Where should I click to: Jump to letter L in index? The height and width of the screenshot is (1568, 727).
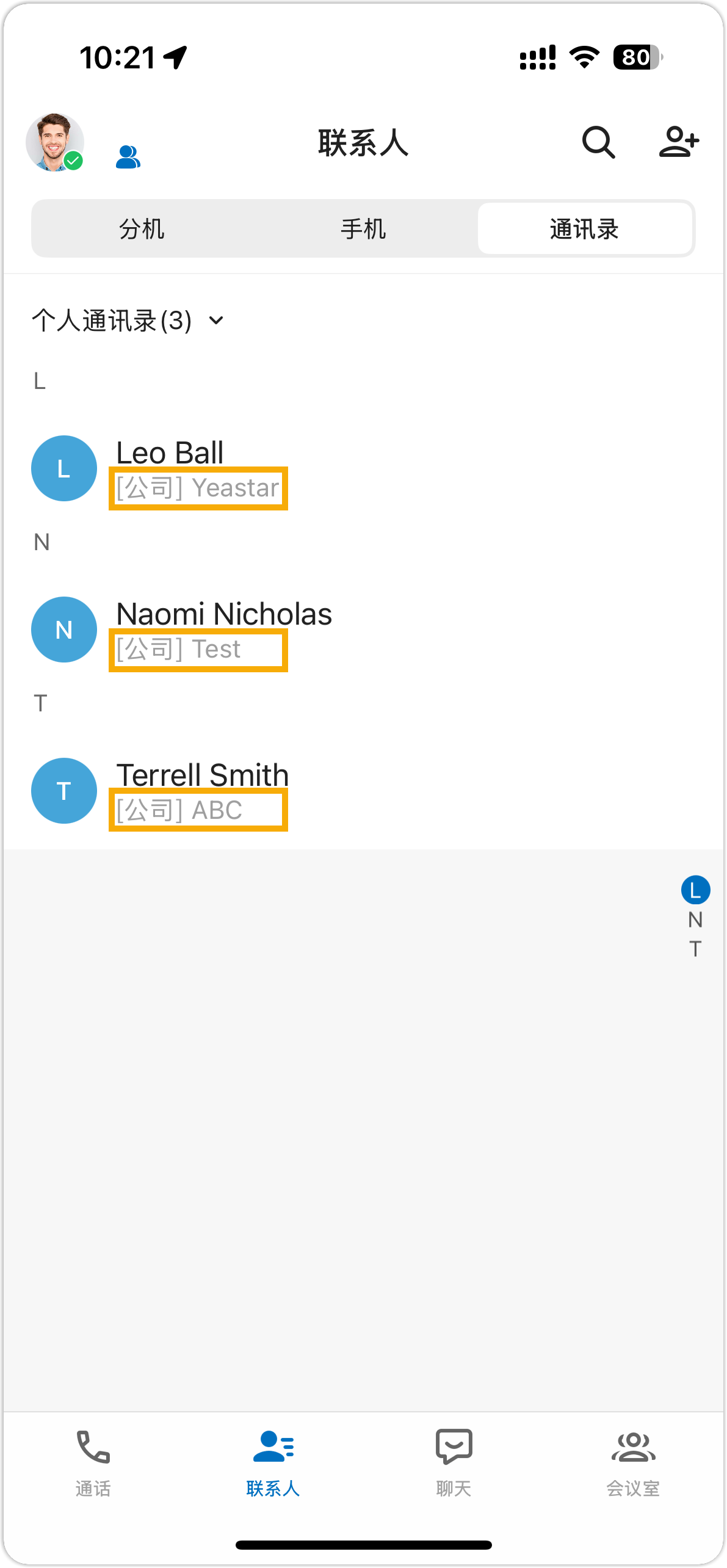coord(695,890)
